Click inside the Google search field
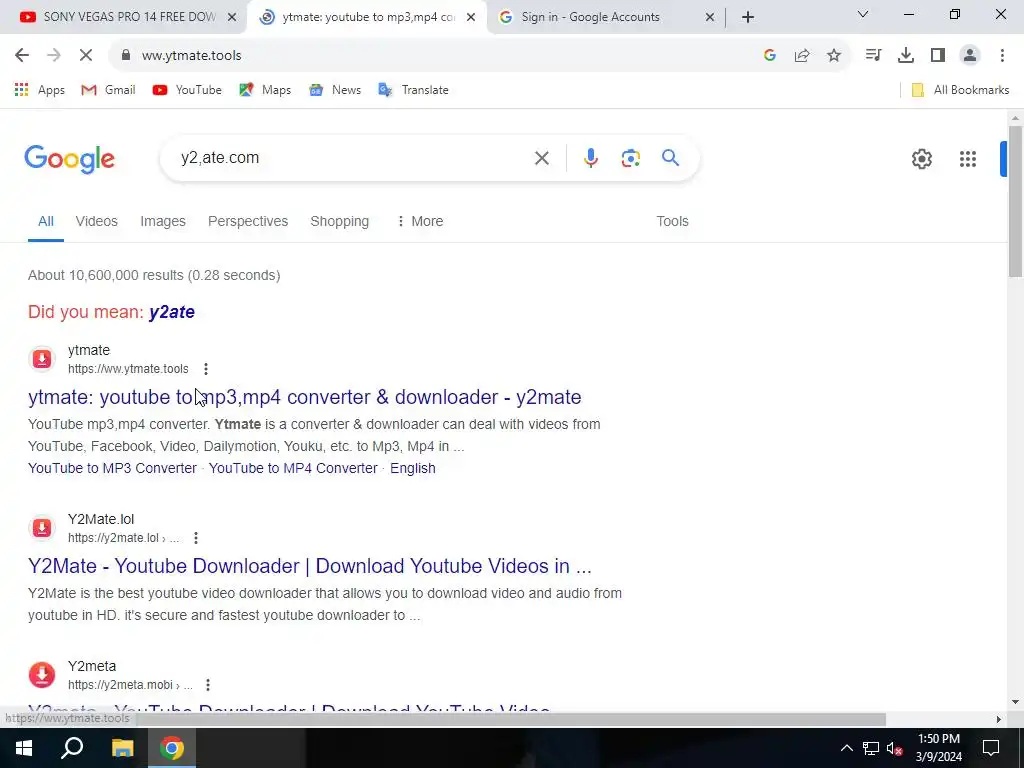1024x768 pixels. [x=353, y=158]
